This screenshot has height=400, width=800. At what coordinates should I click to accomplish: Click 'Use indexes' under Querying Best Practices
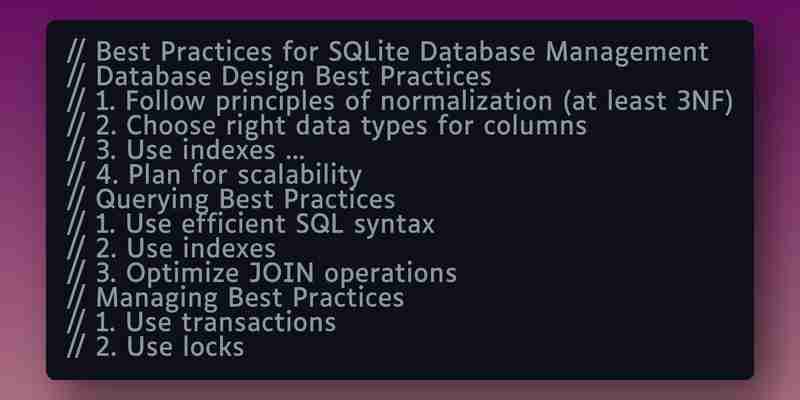(171, 248)
